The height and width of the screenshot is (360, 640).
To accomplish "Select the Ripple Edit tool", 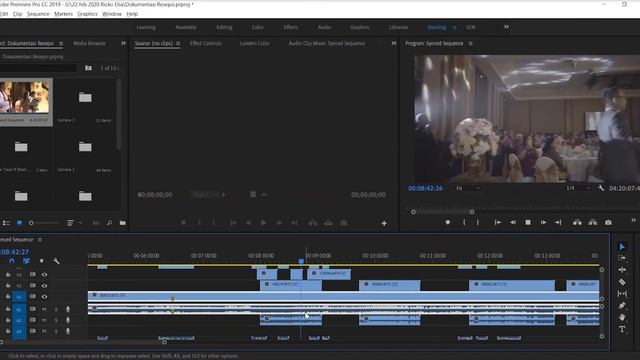I will click(x=622, y=270).
